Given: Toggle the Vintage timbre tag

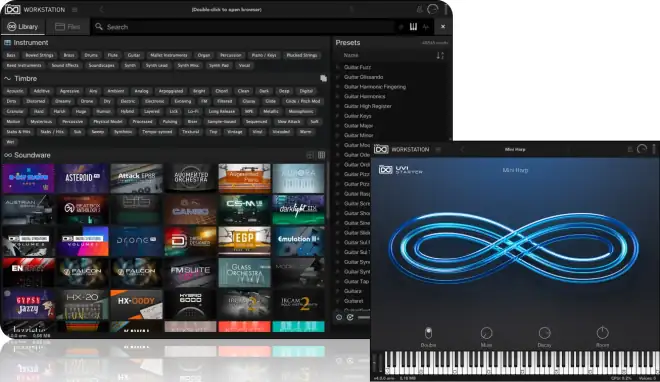Looking at the screenshot, I should [x=235, y=132].
